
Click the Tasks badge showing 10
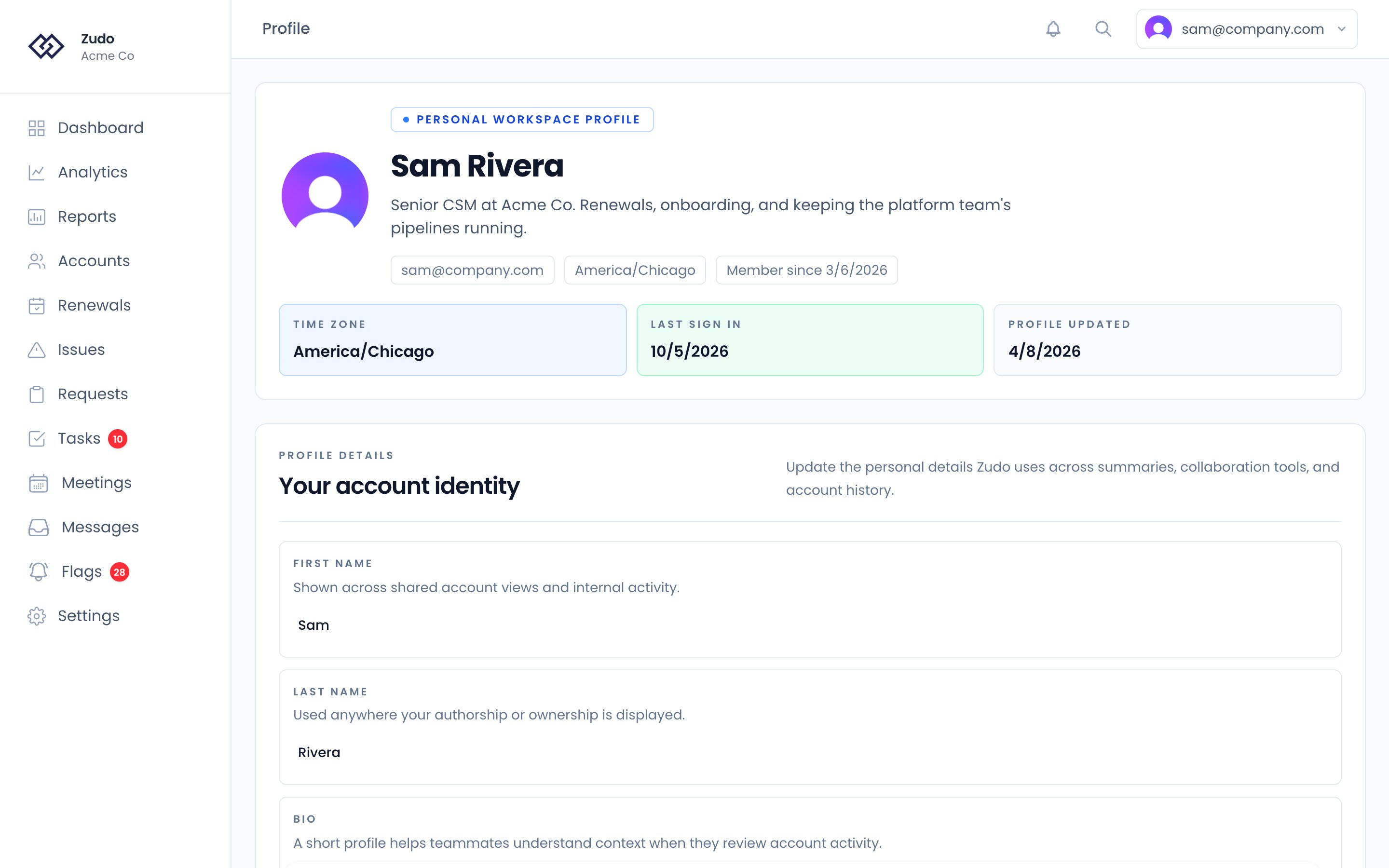click(x=118, y=439)
